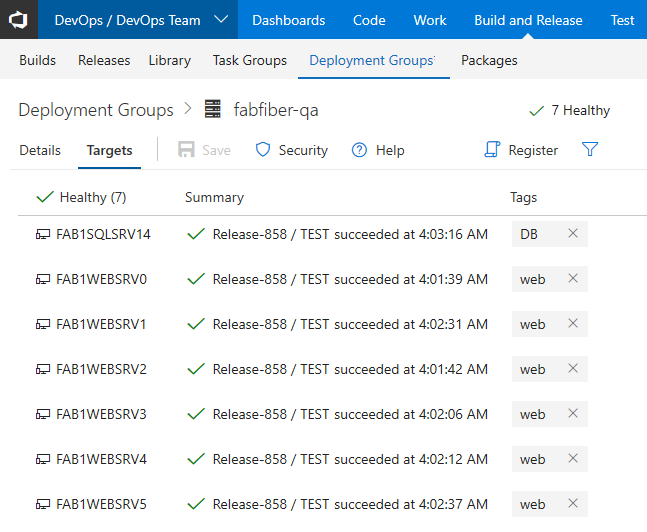This screenshot has width=647, height=532.
Task: Remove the DB tag from FAB1SQLSRV14
Action: point(573,233)
